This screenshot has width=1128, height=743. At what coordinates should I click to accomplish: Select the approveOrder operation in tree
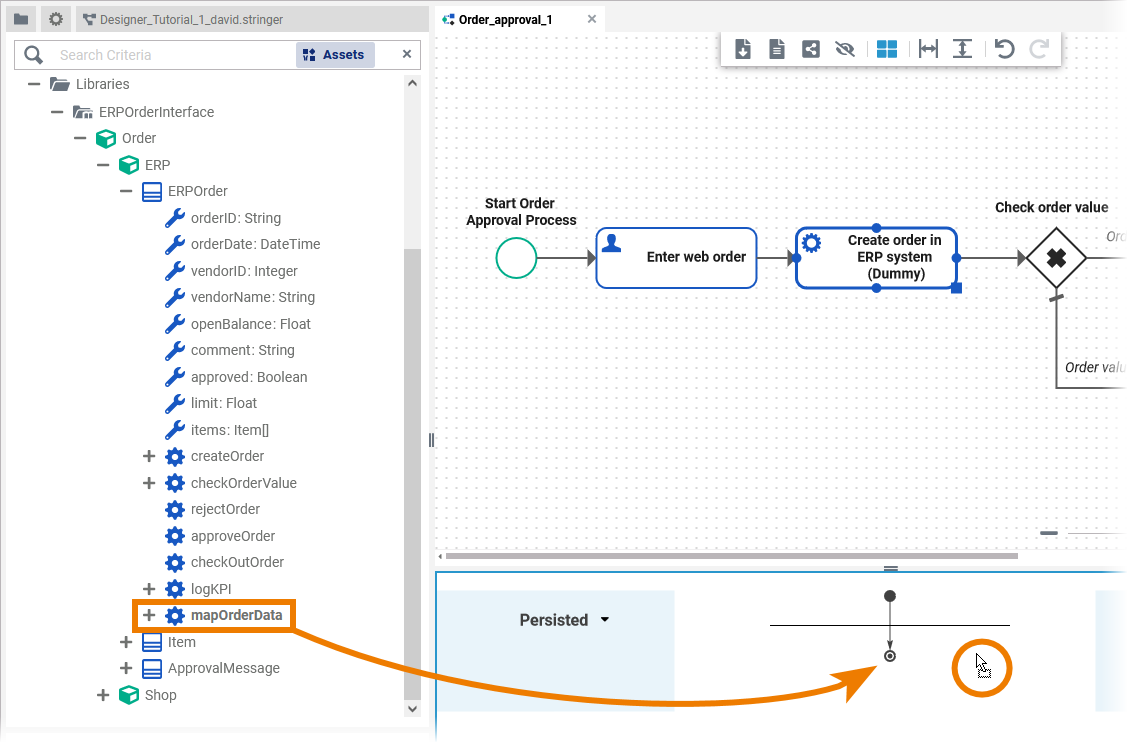232,536
